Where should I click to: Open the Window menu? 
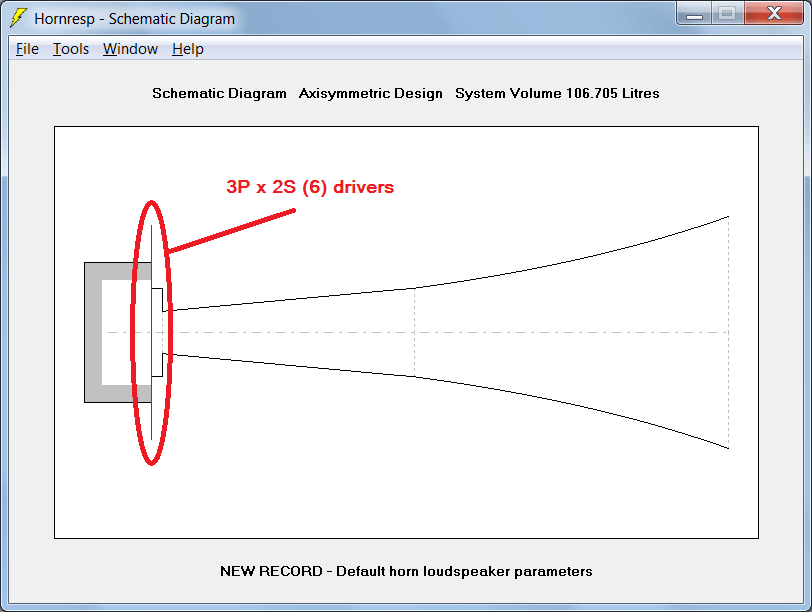pos(130,49)
